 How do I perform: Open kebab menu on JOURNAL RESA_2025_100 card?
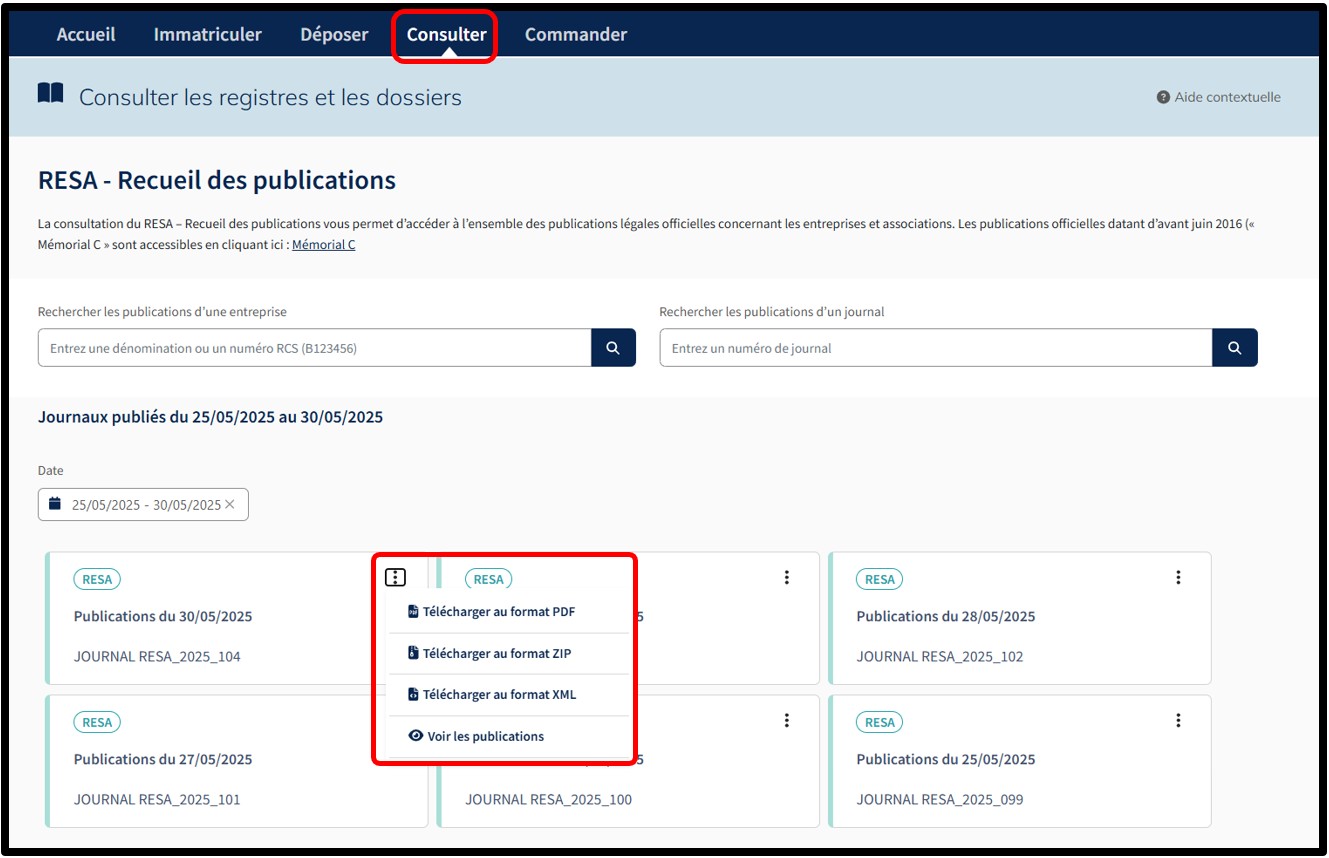(x=787, y=720)
